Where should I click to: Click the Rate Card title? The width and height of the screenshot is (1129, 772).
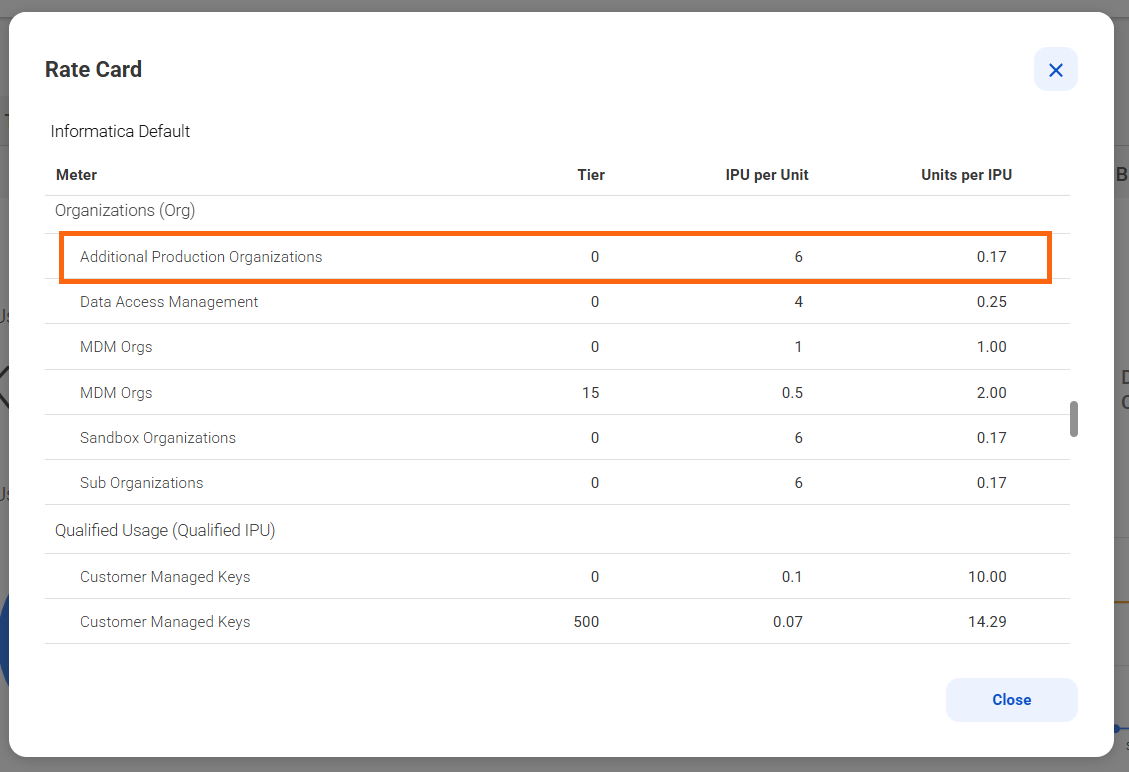[94, 69]
